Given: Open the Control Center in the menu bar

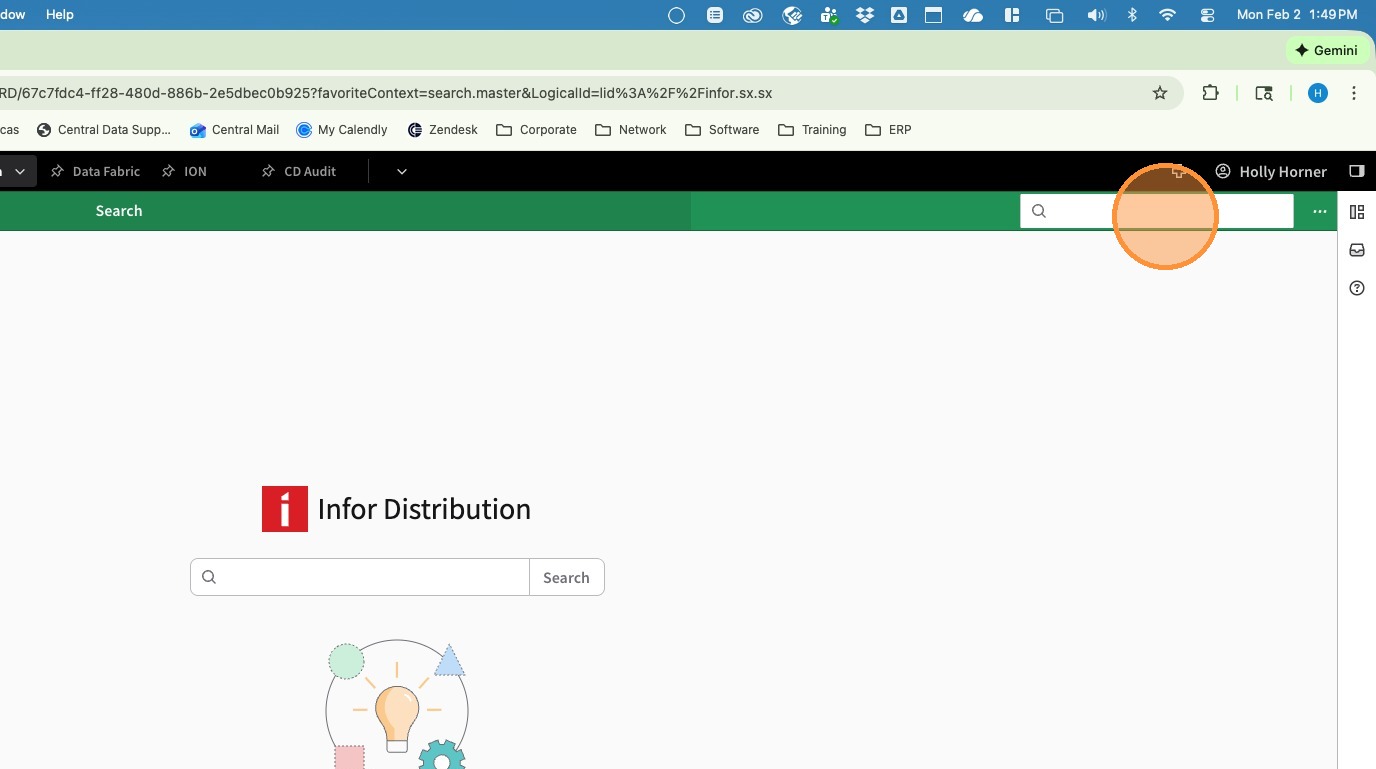Looking at the screenshot, I should [1207, 15].
